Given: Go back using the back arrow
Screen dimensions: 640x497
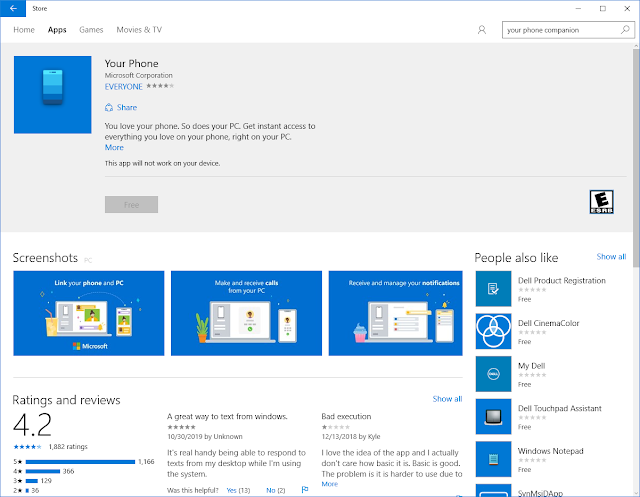Looking at the screenshot, I should [13, 9].
